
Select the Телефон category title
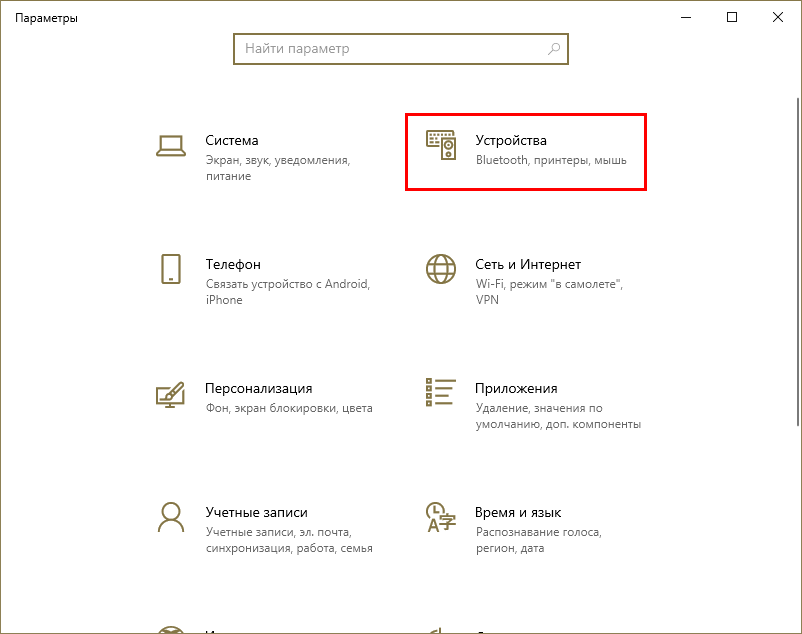pyautogui.click(x=233, y=265)
